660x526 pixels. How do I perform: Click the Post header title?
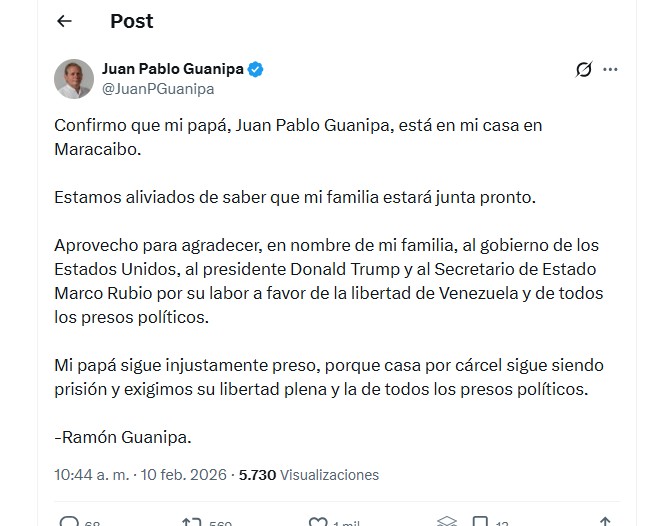click(132, 21)
